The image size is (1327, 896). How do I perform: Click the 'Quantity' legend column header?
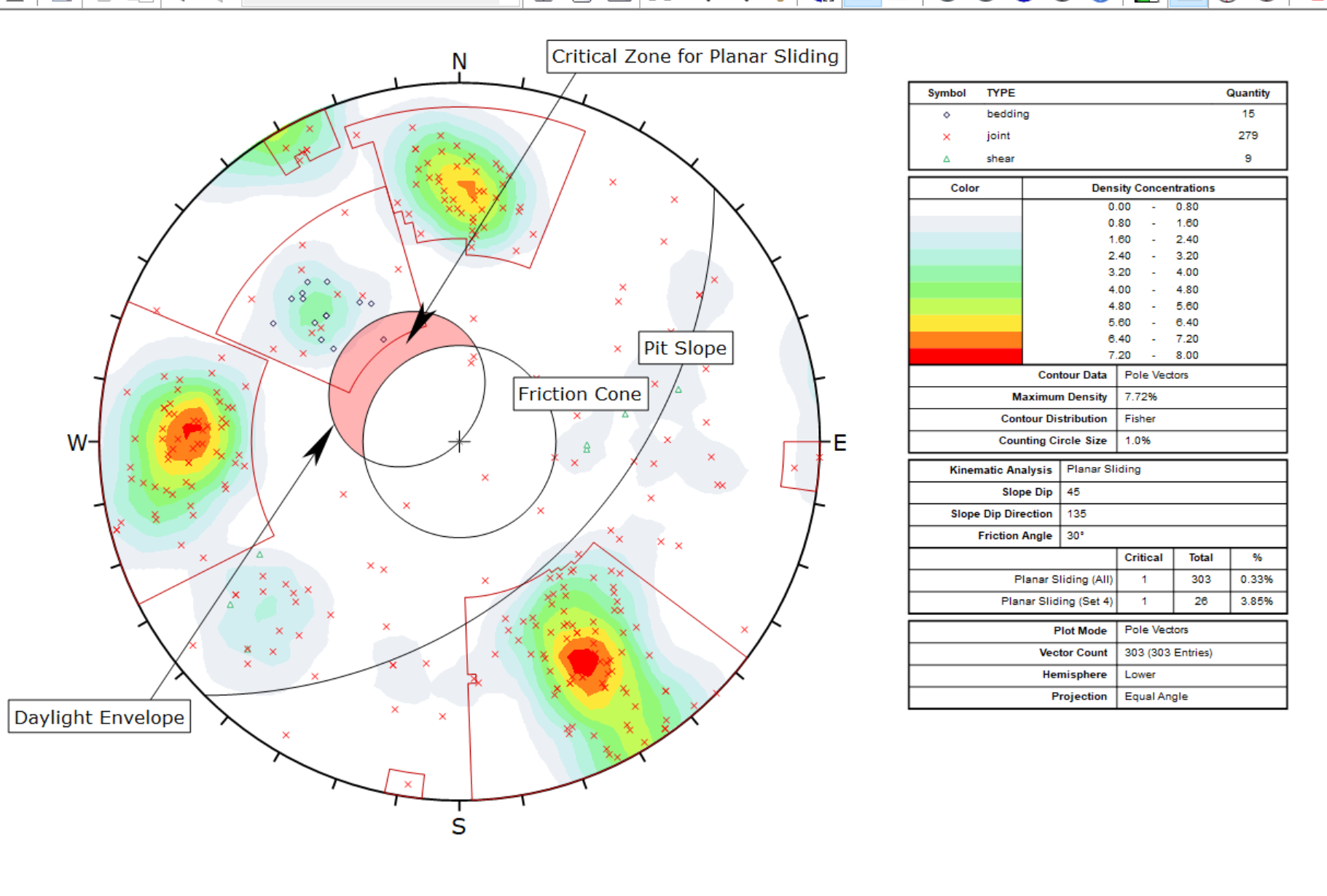(1248, 93)
